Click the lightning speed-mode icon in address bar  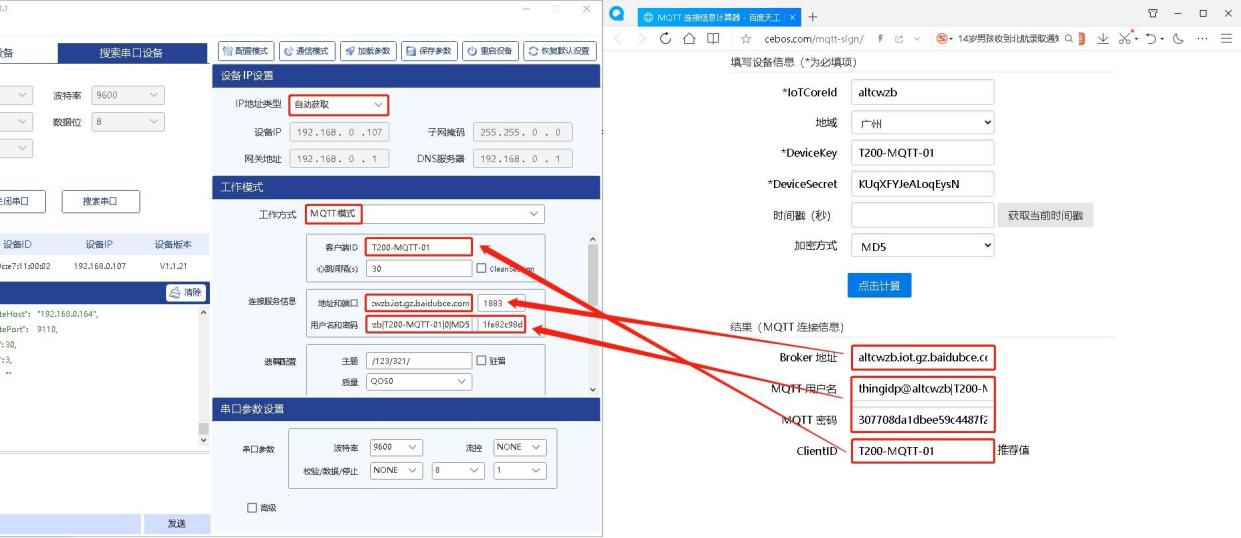[880, 39]
